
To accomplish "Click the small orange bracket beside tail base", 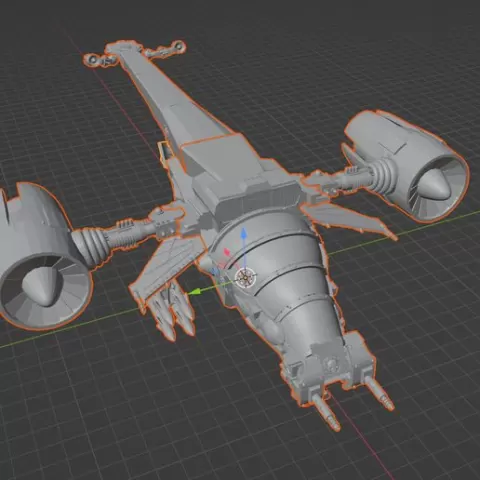I will pos(164,151).
